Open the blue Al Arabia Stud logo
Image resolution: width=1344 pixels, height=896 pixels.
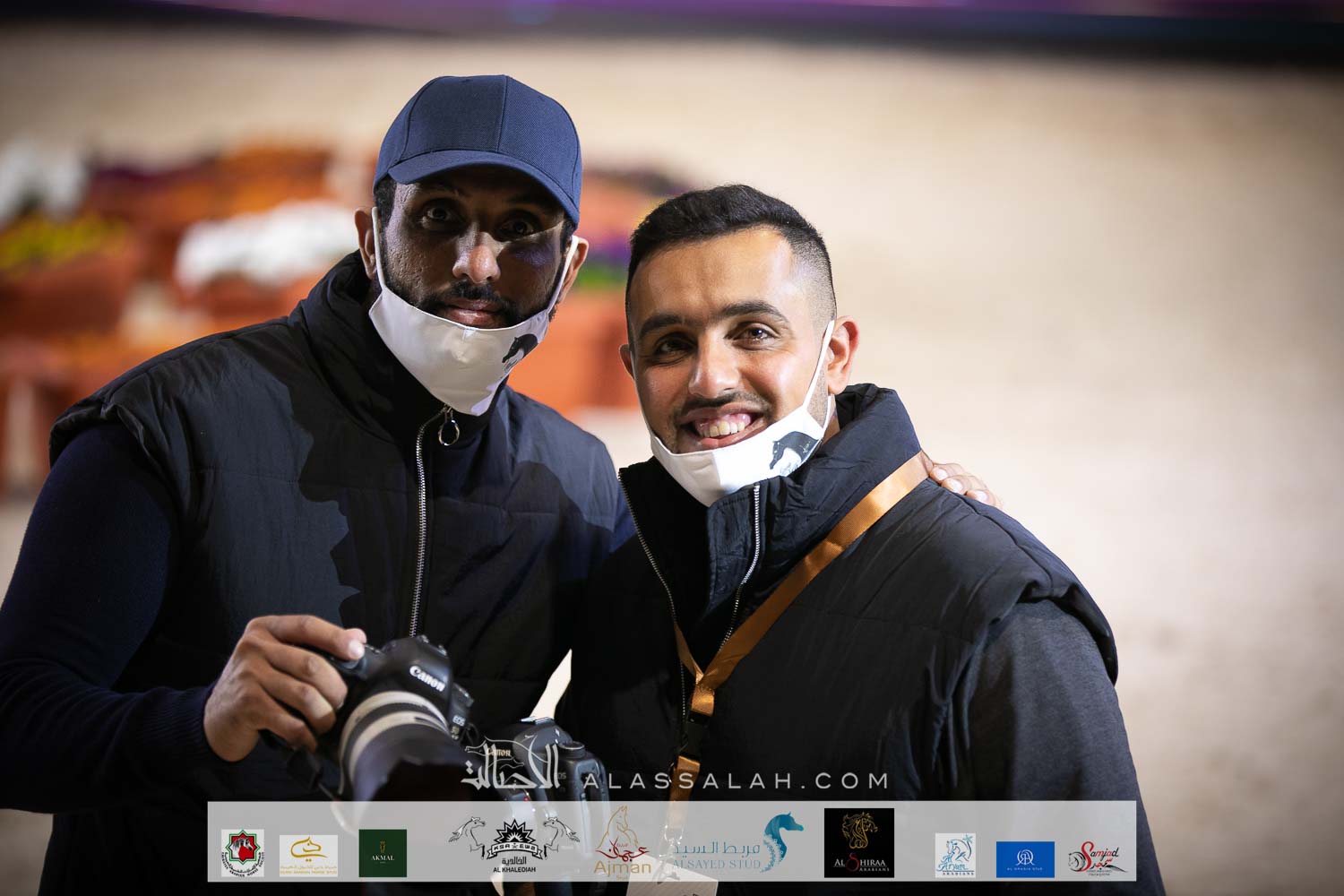(1025, 859)
